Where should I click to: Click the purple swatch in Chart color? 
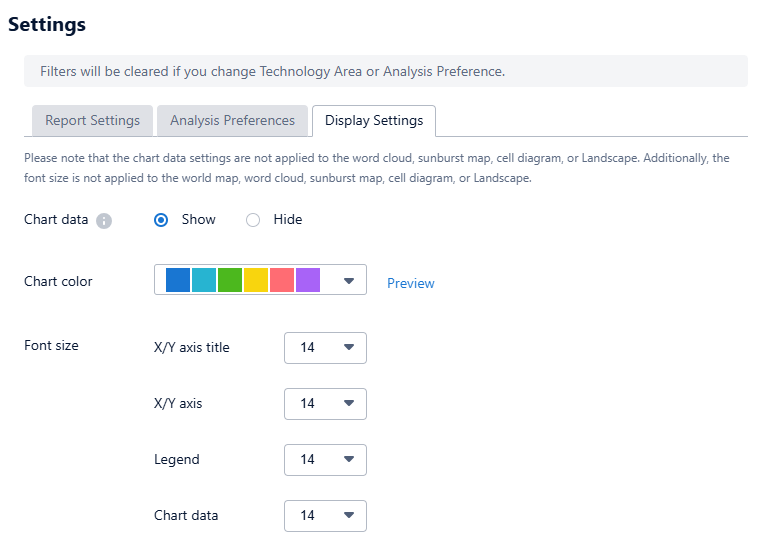308,280
